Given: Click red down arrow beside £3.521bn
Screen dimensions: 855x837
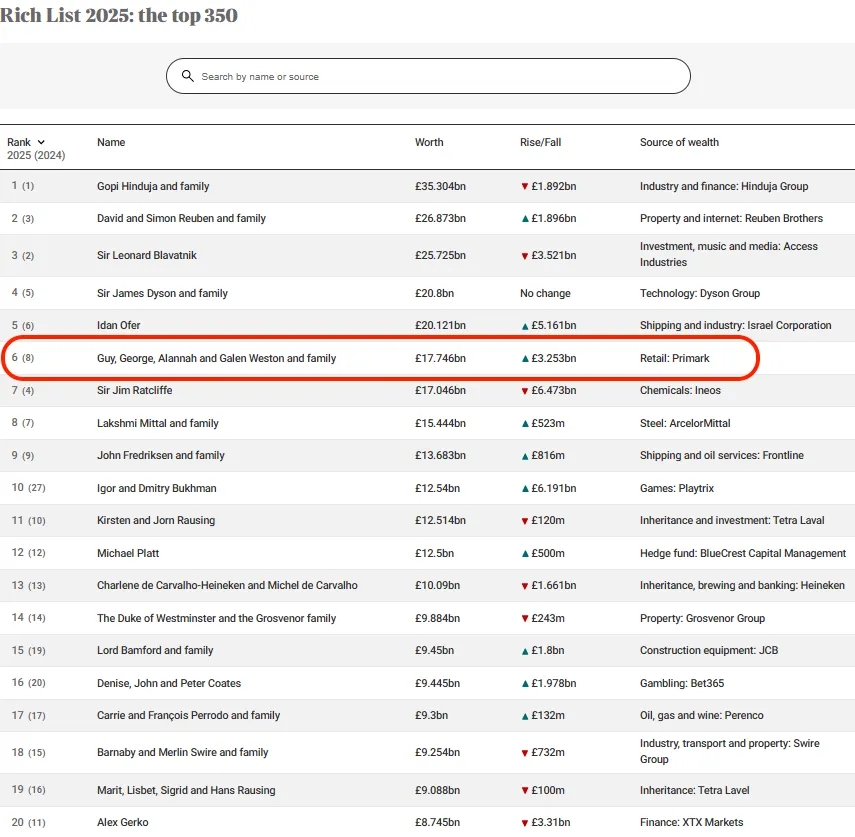Looking at the screenshot, I should (524, 256).
